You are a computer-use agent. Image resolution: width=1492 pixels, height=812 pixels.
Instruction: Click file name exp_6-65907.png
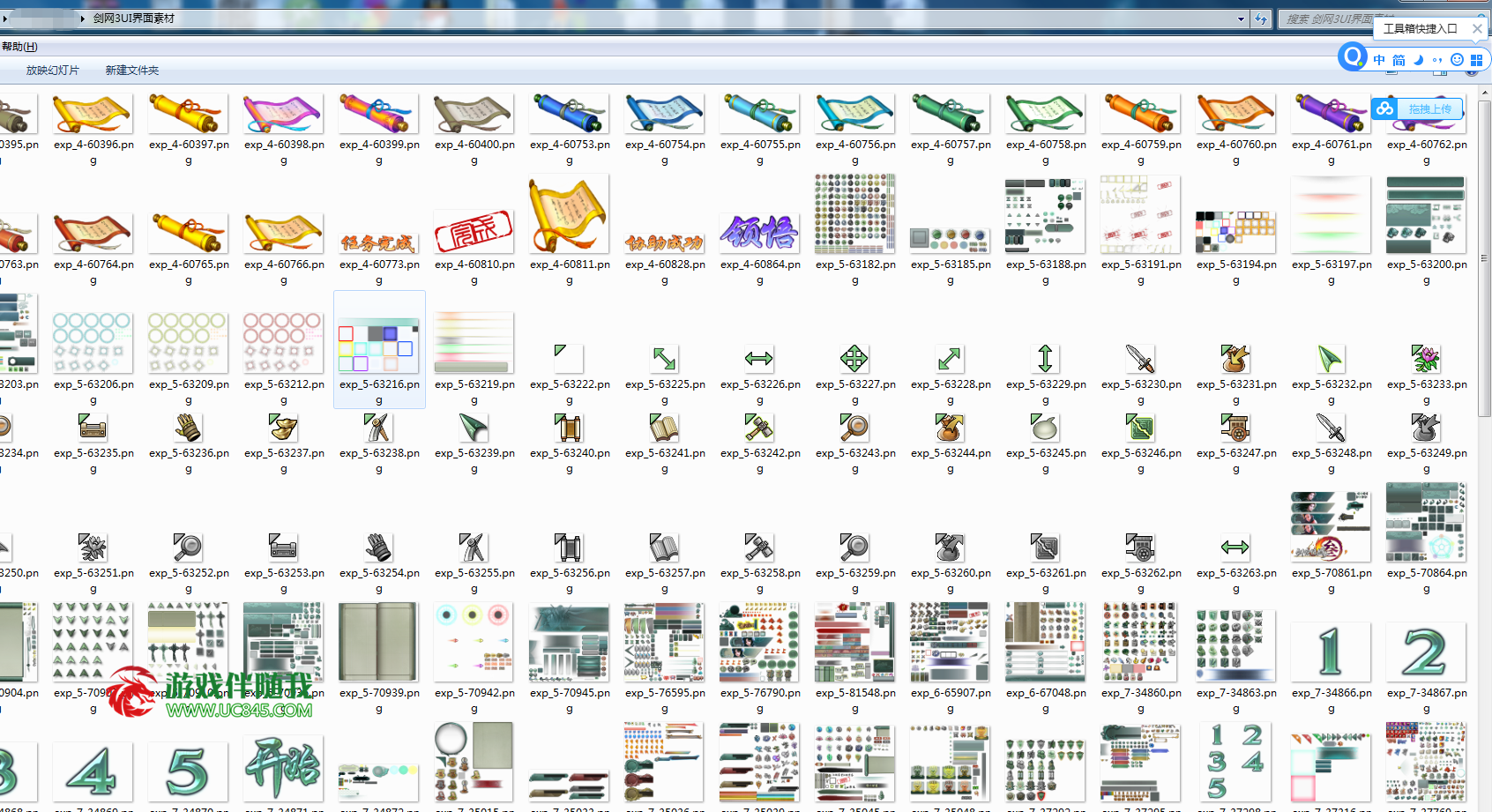(x=951, y=701)
